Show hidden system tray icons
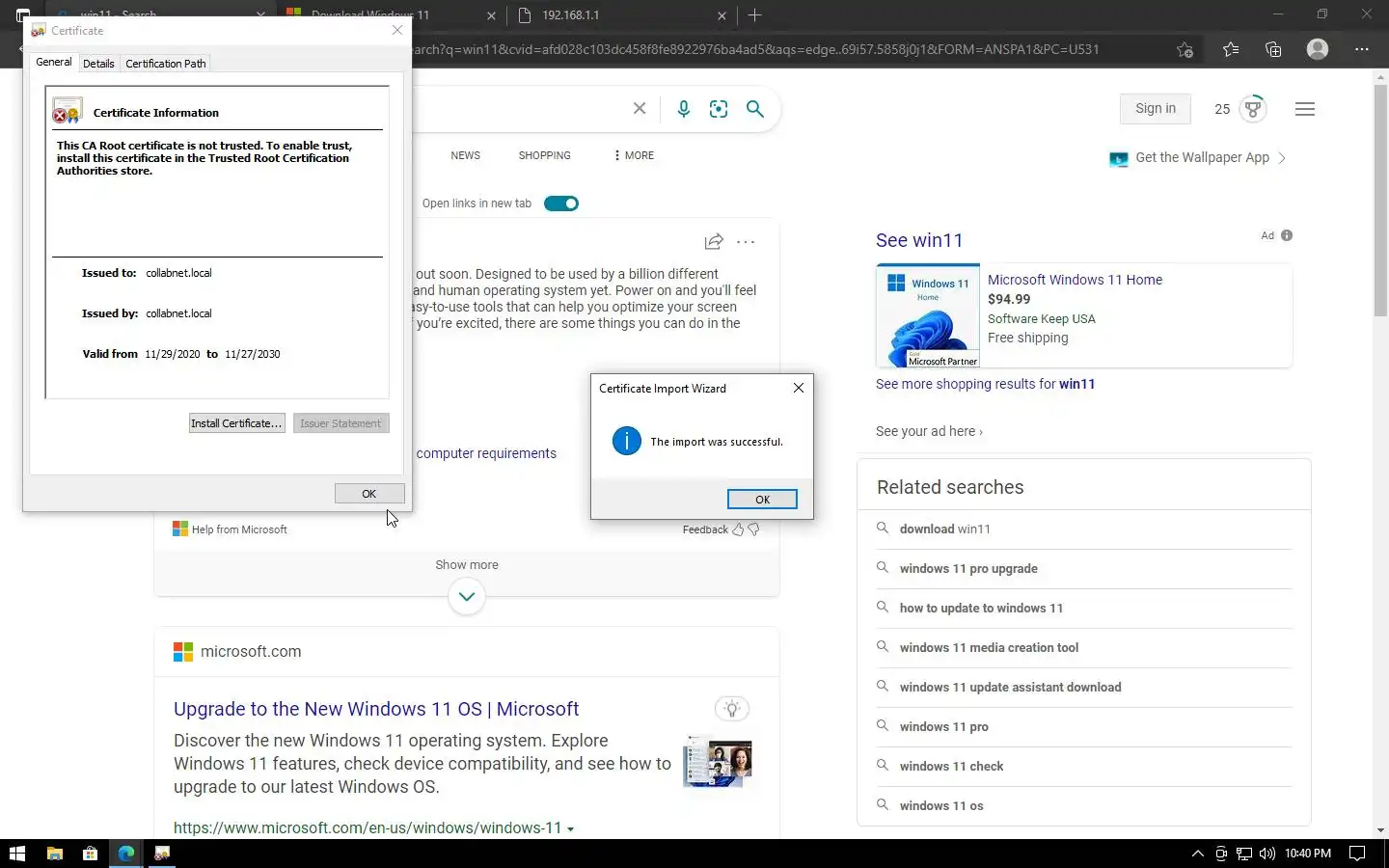Image resolution: width=1389 pixels, height=868 pixels. 1198,854
